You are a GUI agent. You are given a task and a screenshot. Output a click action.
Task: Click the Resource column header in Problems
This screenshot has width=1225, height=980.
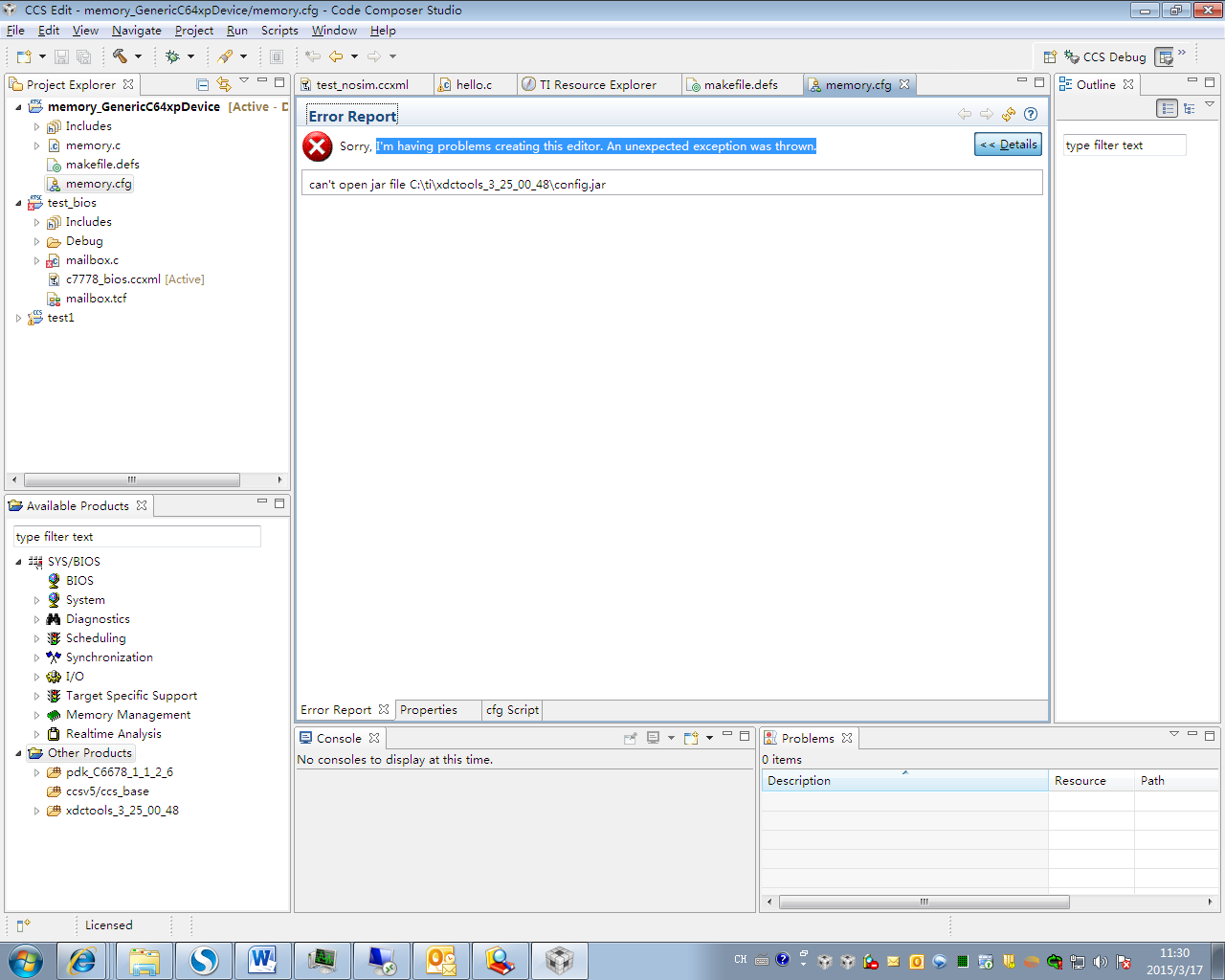1091,781
